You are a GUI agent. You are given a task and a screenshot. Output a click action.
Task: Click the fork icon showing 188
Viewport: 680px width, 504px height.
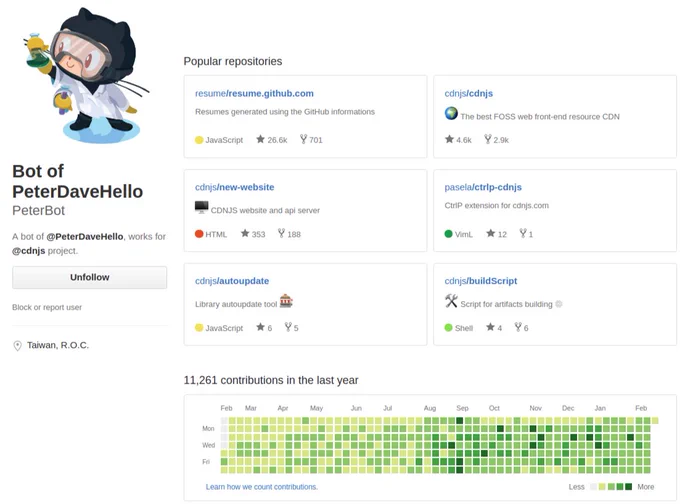(x=281, y=233)
